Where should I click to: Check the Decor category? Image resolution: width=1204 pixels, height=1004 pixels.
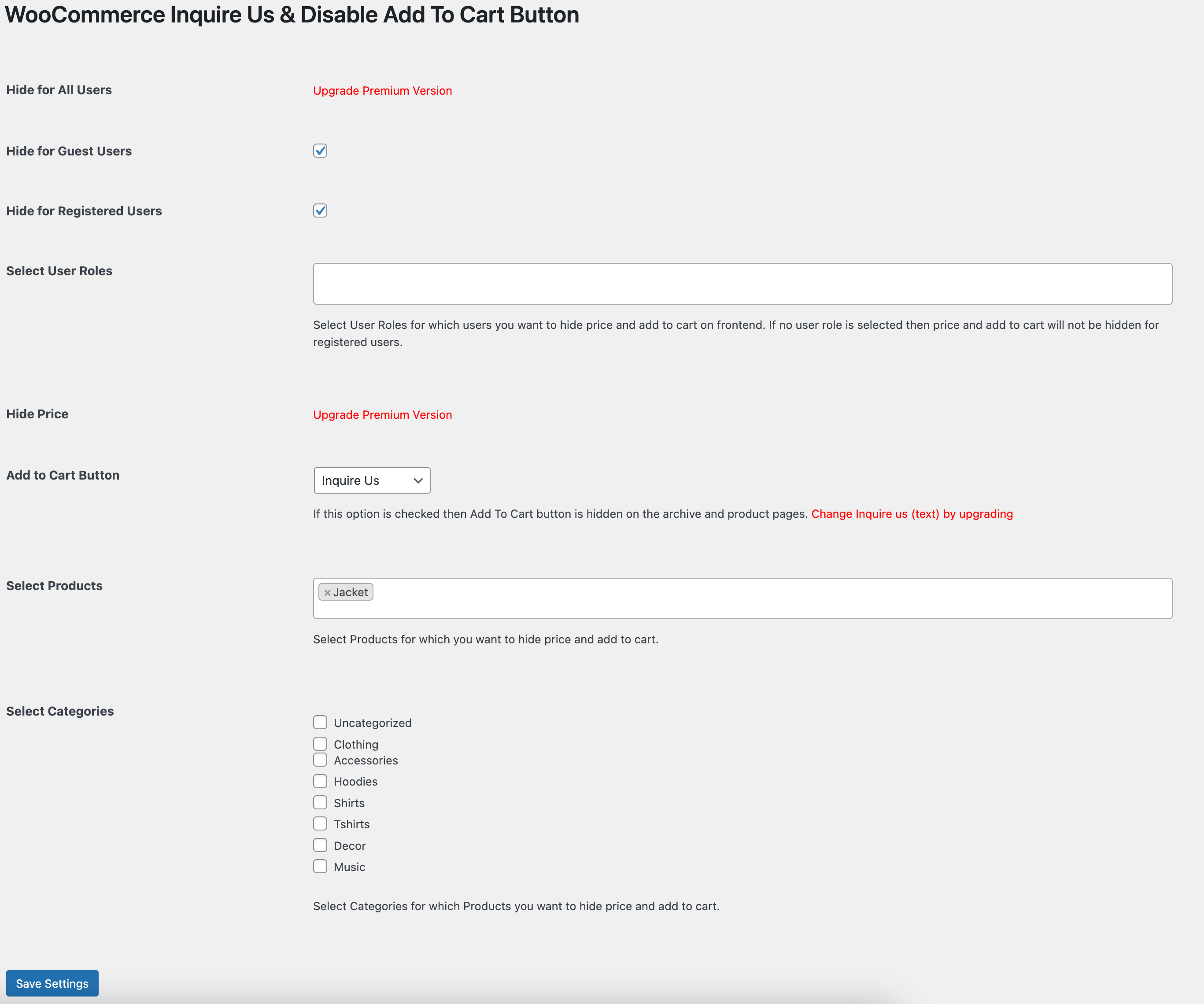tap(321, 845)
